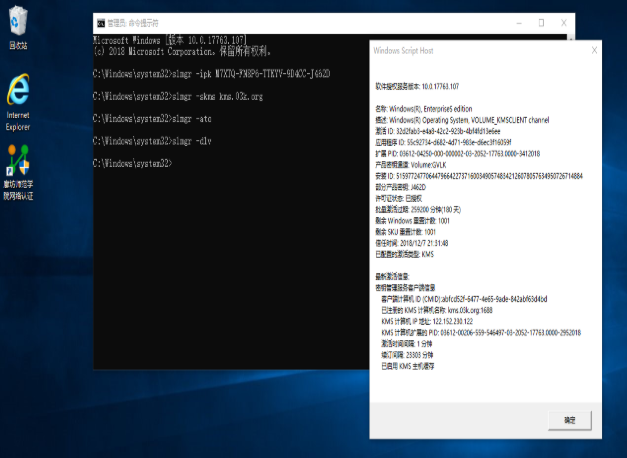Minimize the command prompt window
Viewport: 627px width, 458px height.
click(519, 23)
